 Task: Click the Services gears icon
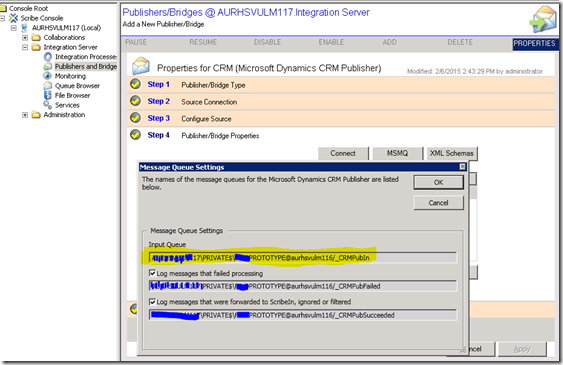[x=48, y=105]
